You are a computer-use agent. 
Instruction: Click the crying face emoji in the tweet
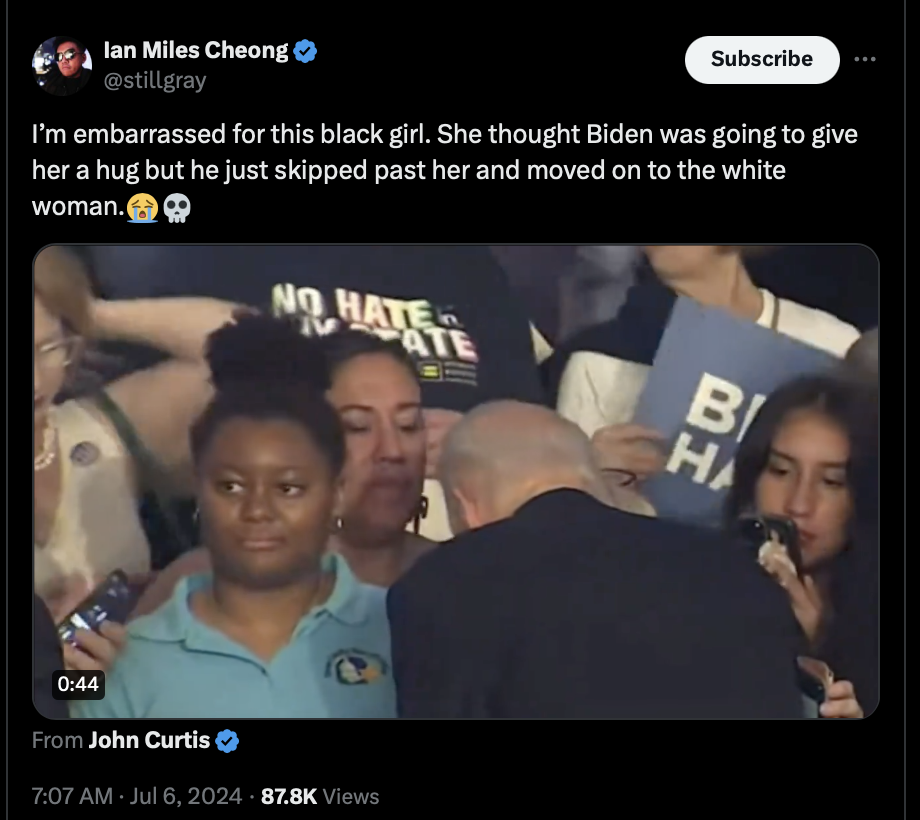click(143, 208)
